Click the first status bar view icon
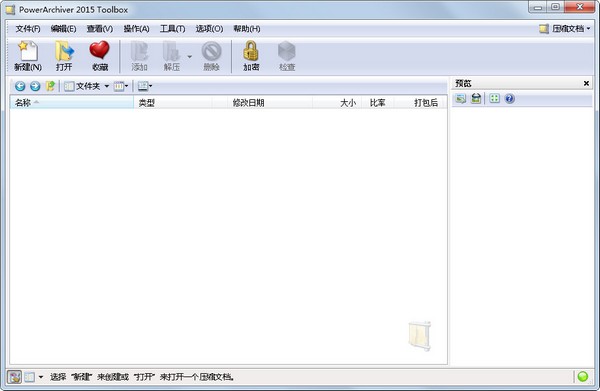 [x=15, y=377]
